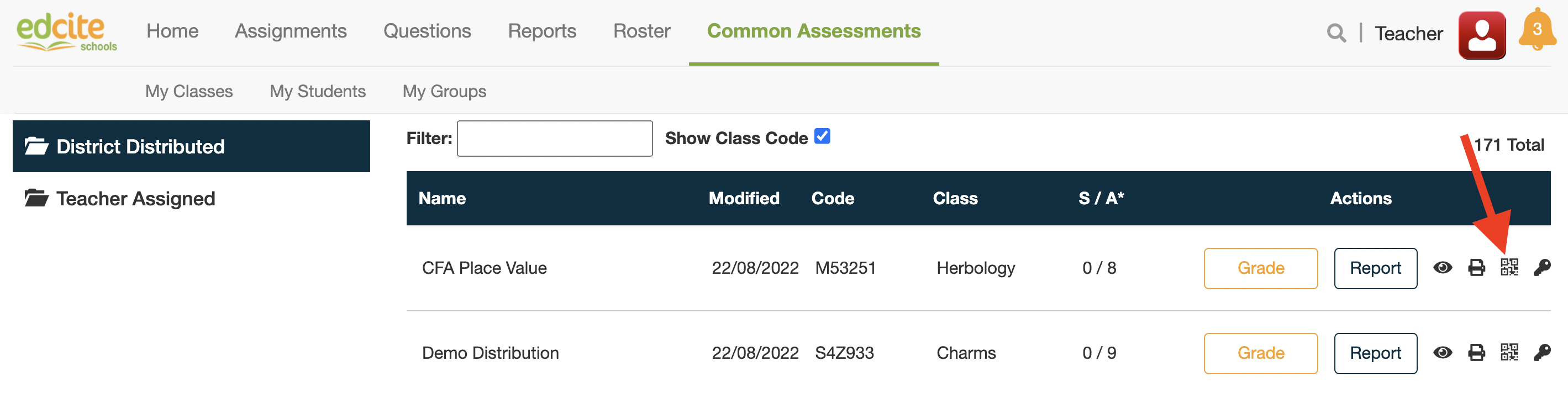This screenshot has width=1568, height=393.
Task: Print the CFA Place Value assignment
Action: tap(1476, 268)
